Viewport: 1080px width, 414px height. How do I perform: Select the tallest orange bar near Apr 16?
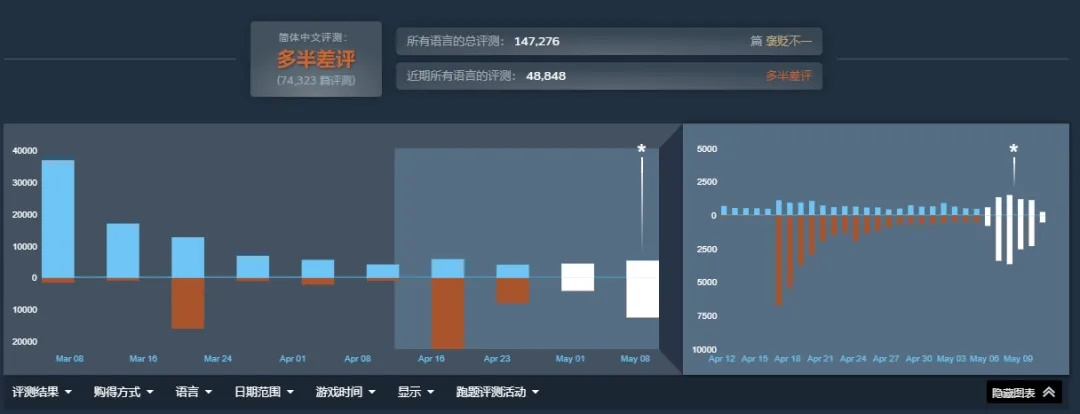[448, 313]
